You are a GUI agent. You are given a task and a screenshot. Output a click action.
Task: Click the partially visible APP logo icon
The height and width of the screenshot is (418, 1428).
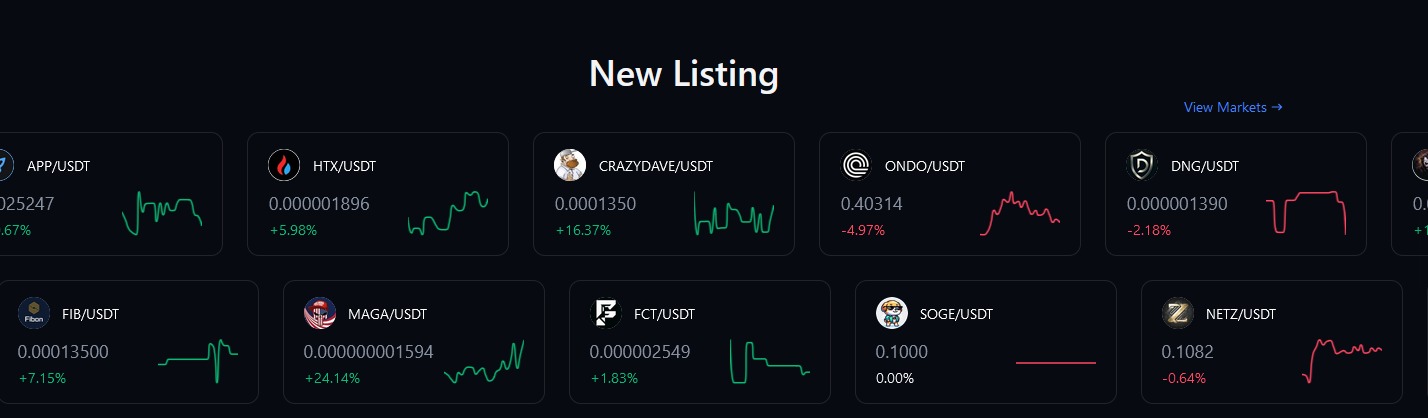[x=6, y=165]
